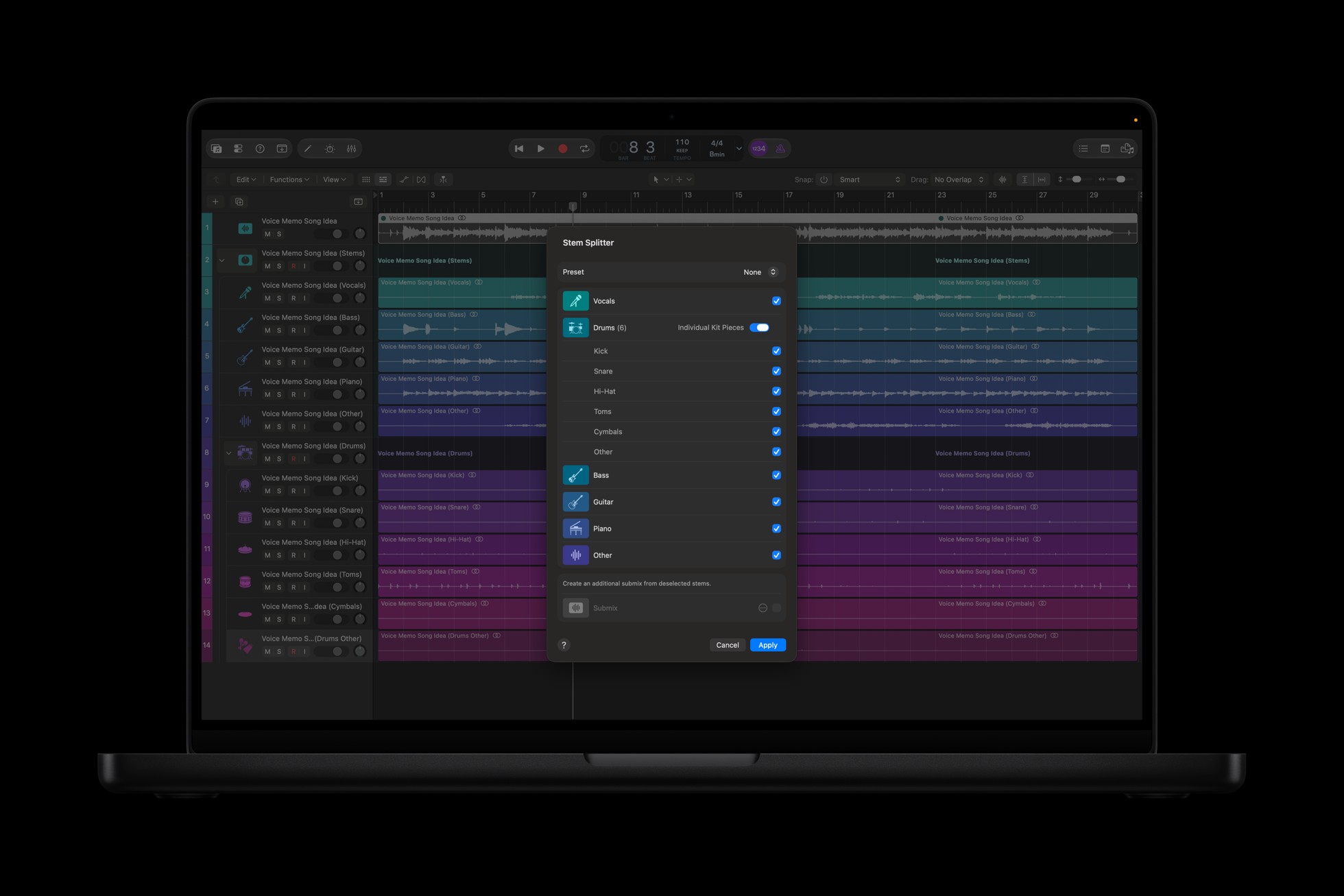Uncheck the Kick checkbox
Viewport: 1344px width, 896px height.
[x=776, y=351]
